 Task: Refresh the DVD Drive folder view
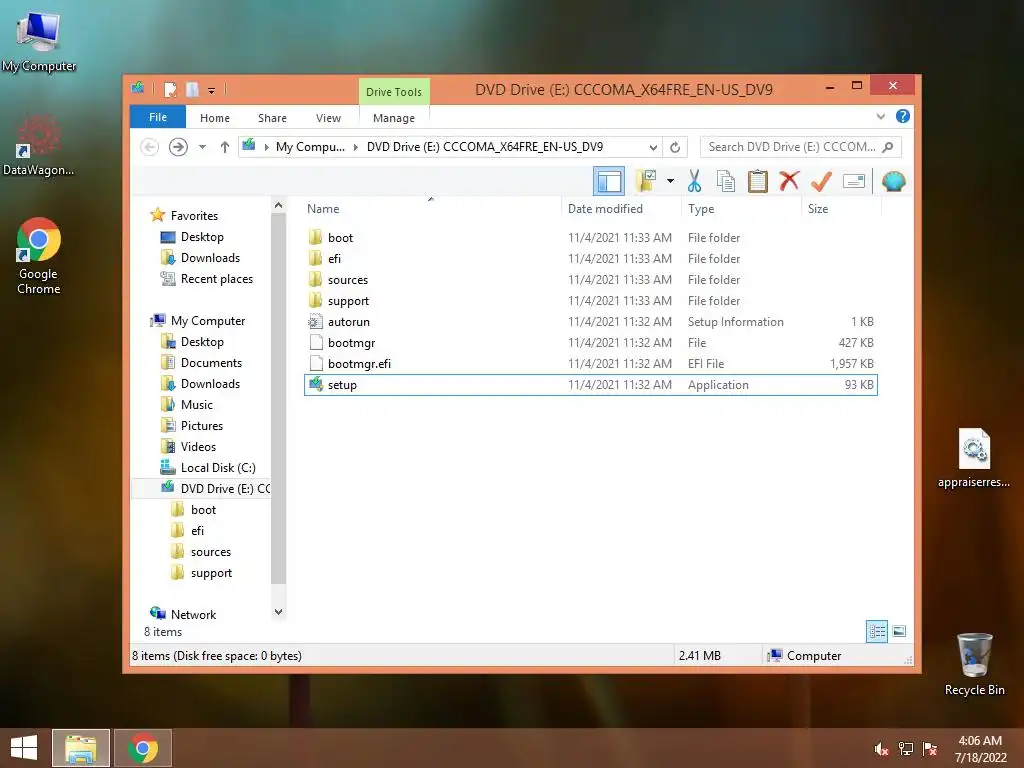pyautogui.click(x=675, y=147)
